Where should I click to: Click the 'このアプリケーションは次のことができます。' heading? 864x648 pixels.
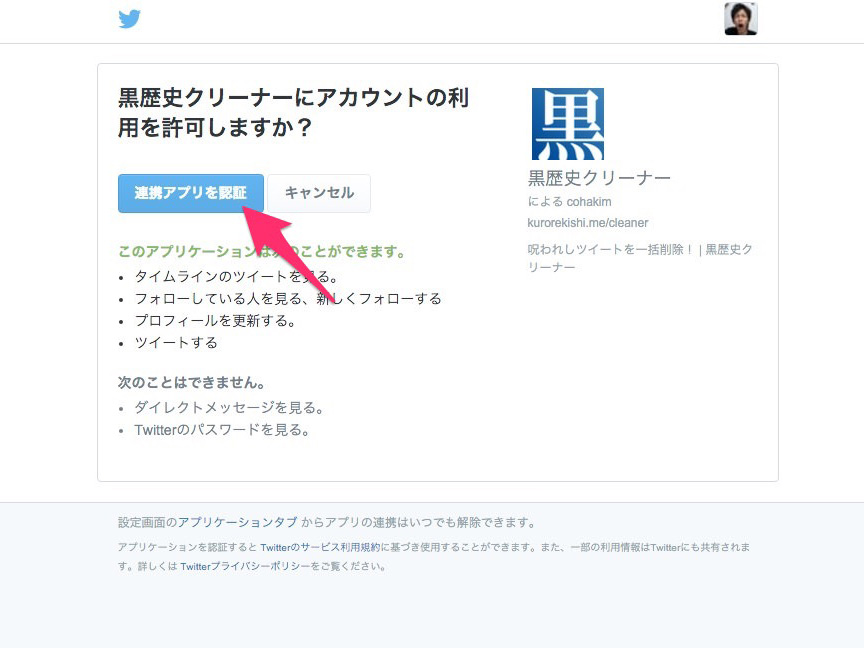[x=262, y=251]
